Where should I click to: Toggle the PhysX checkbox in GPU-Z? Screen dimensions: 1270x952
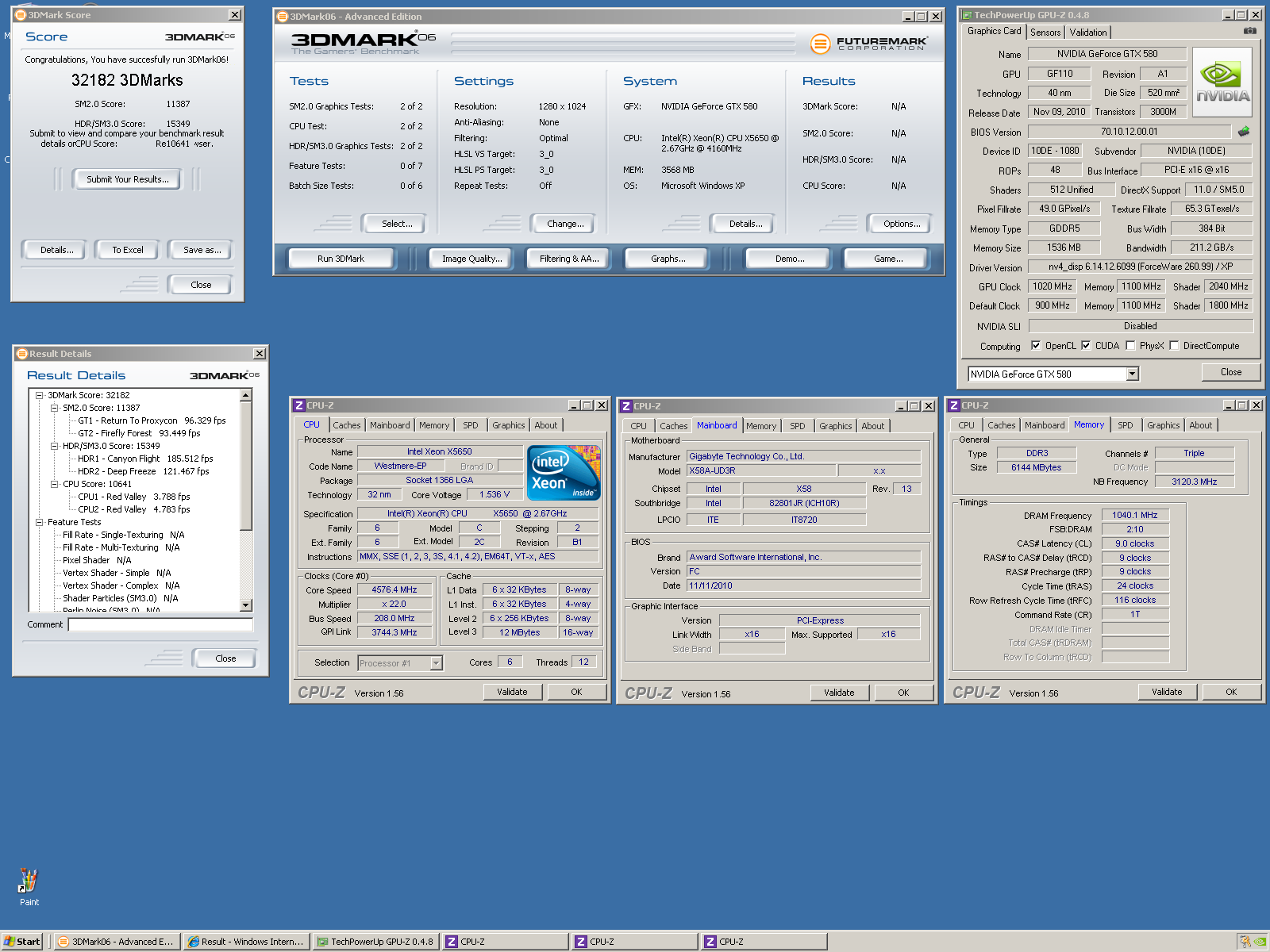[x=1130, y=345]
